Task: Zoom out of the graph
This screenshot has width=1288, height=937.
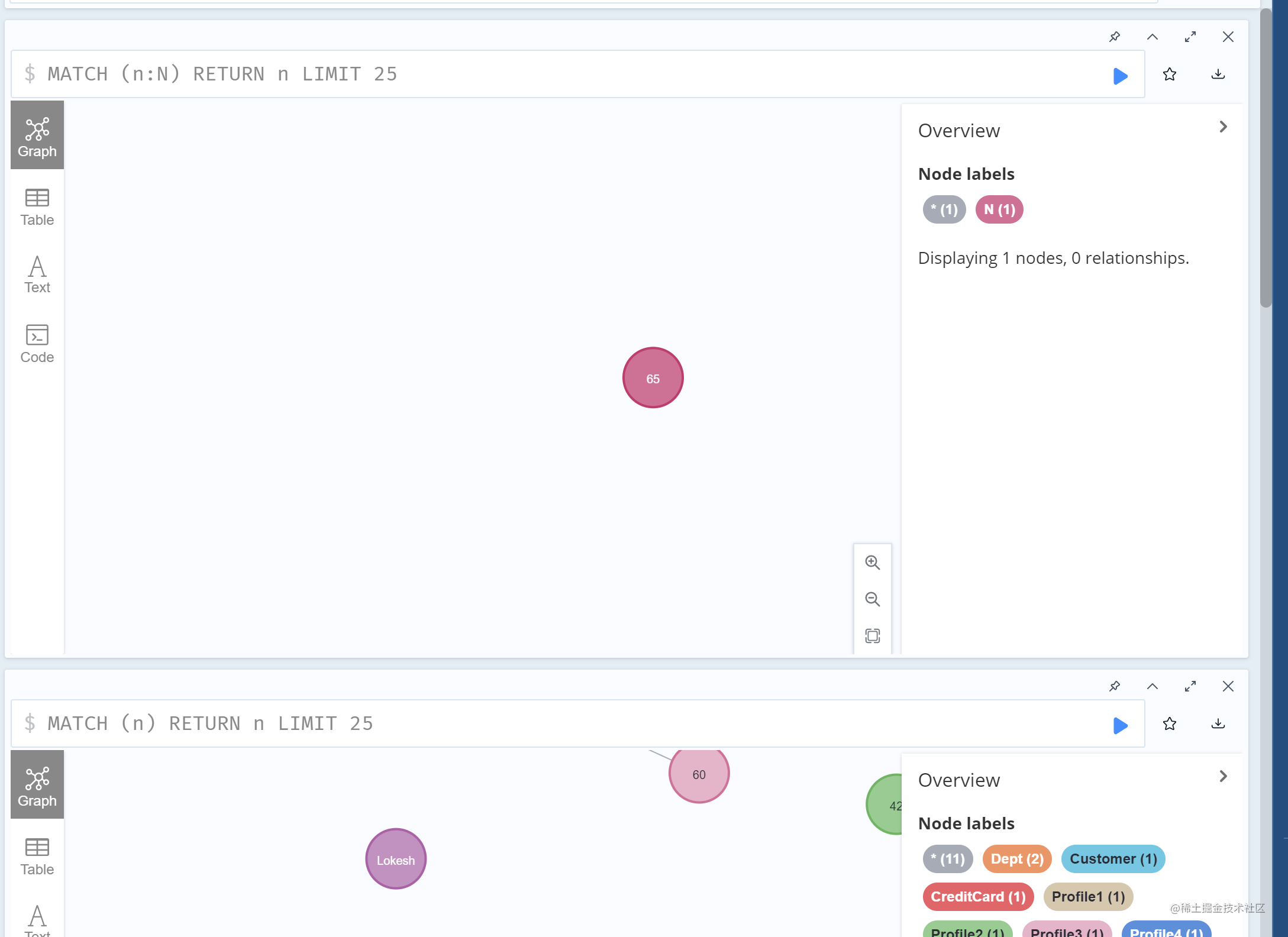Action: [x=872, y=599]
